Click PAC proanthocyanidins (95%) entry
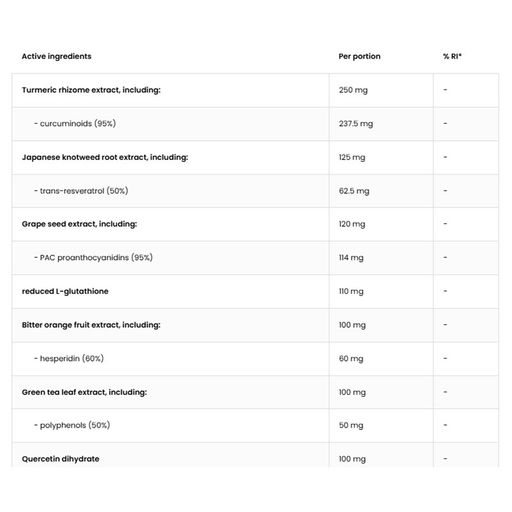 click(x=93, y=258)
